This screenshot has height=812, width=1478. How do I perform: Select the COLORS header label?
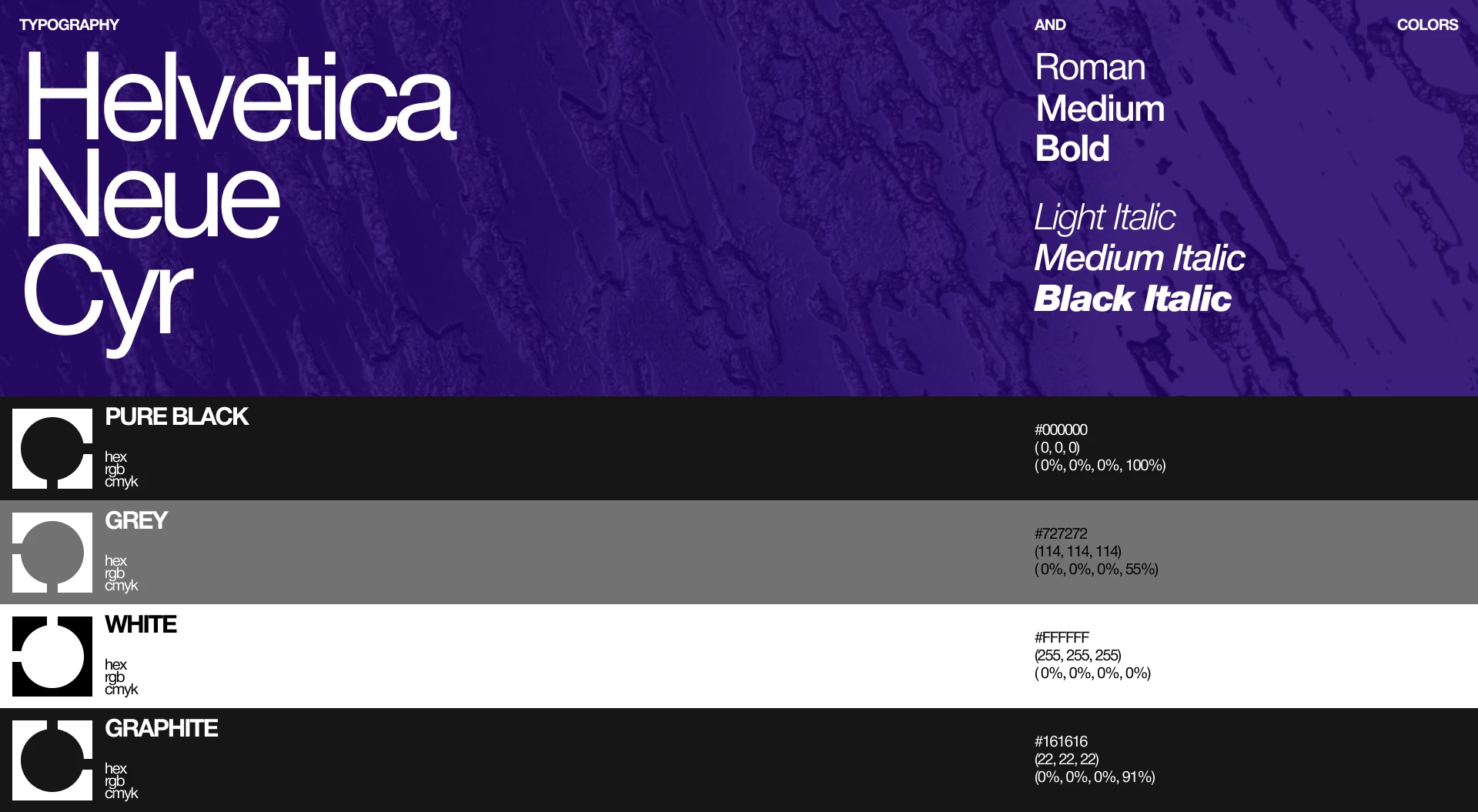1427,25
